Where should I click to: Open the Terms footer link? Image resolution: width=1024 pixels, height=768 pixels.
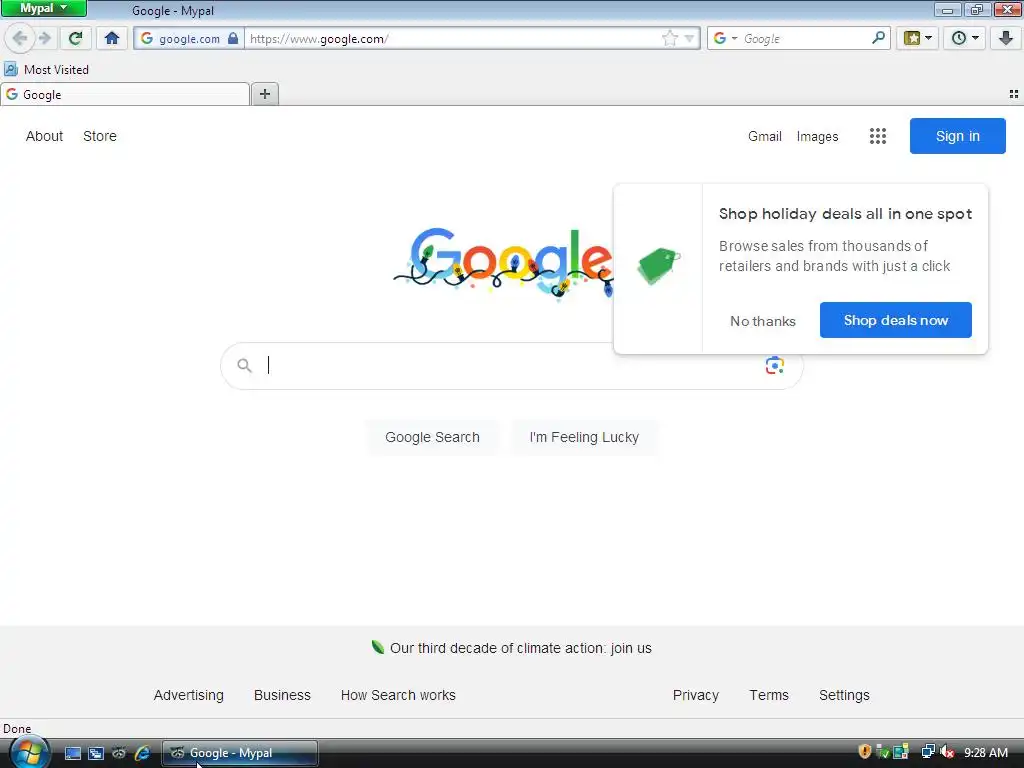pyautogui.click(x=769, y=695)
